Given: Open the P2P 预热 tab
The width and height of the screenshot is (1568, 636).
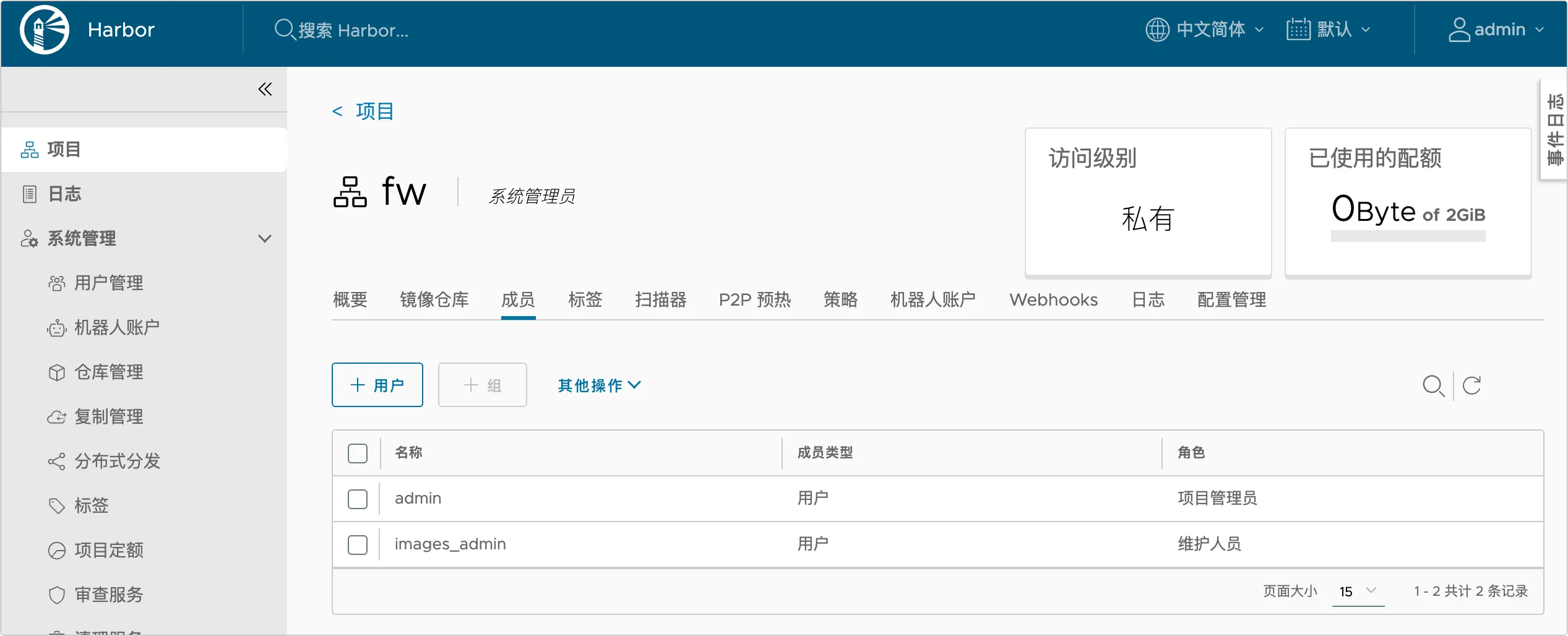Looking at the screenshot, I should (x=755, y=300).
